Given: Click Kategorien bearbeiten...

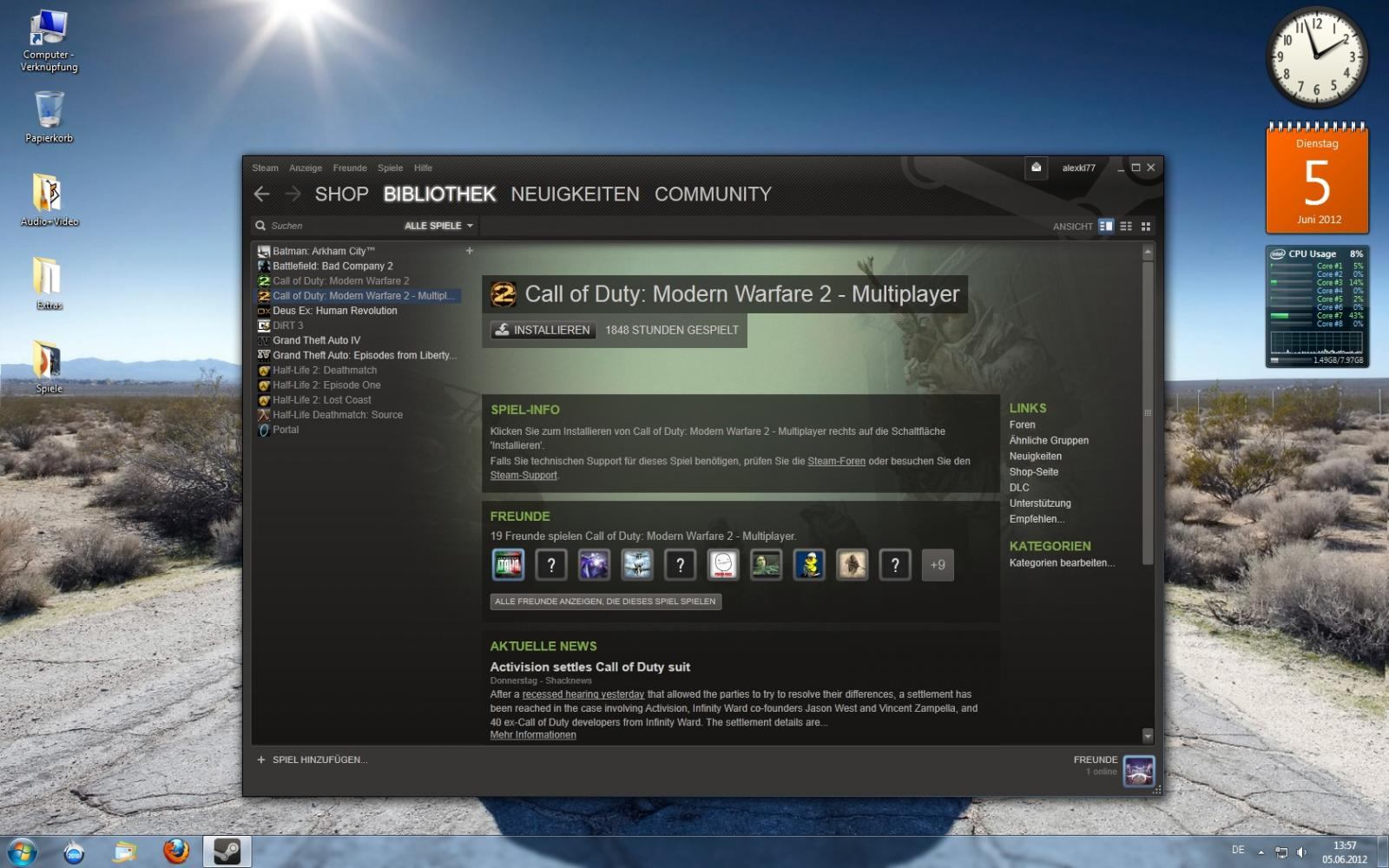Looking at the screenshot, I should 1062,562.
